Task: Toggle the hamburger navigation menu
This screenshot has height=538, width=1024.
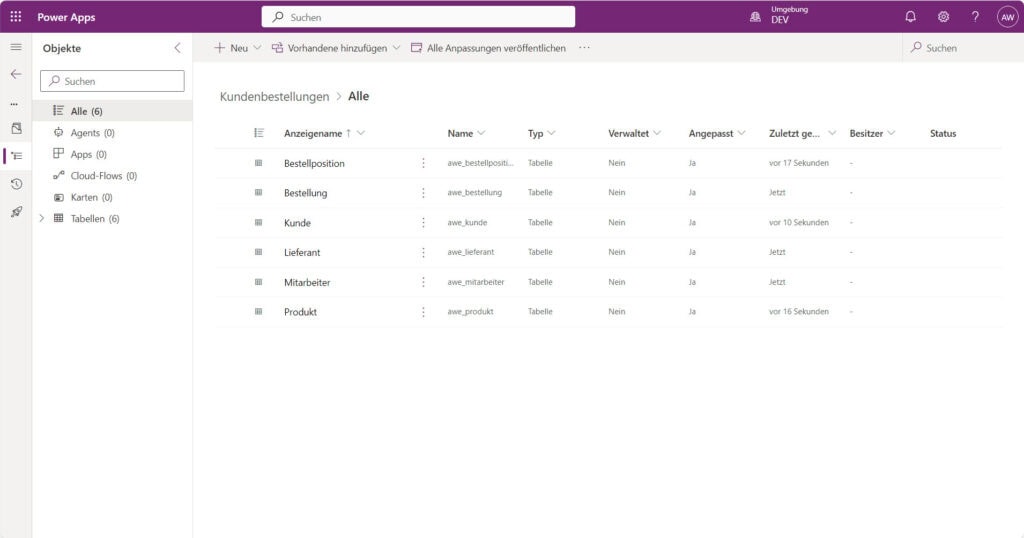Action: coord(16,47)
